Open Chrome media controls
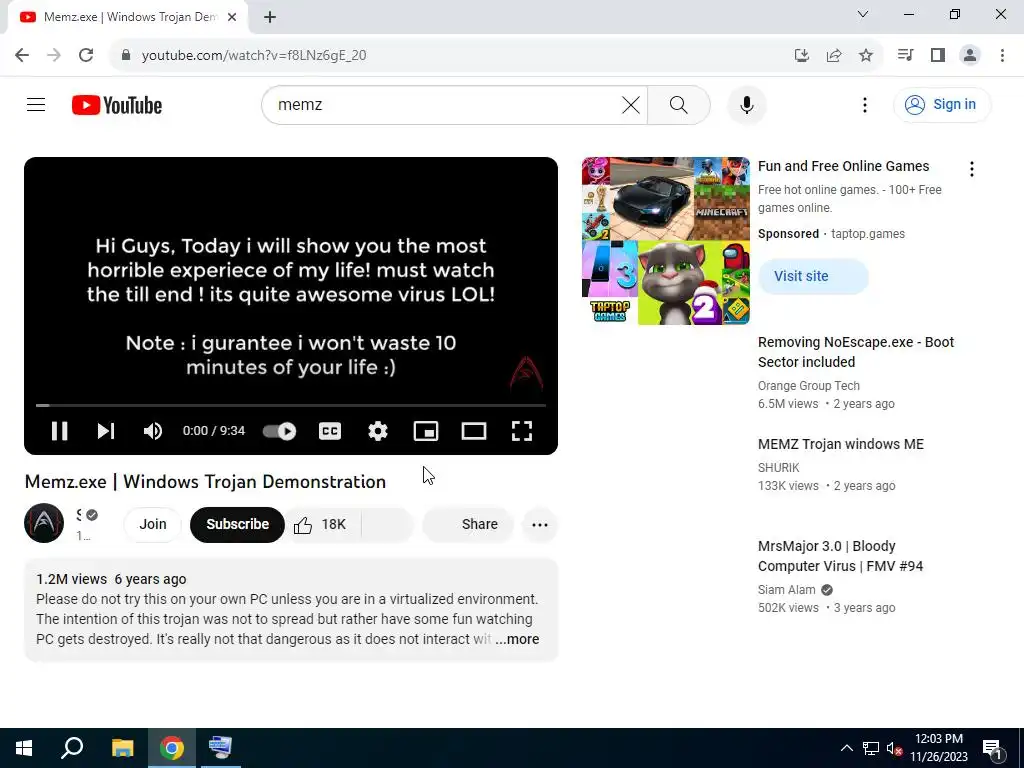Image resolution: width=1024 pixels, height=768 pixels. pyautogui.click(x=905, y=55)
